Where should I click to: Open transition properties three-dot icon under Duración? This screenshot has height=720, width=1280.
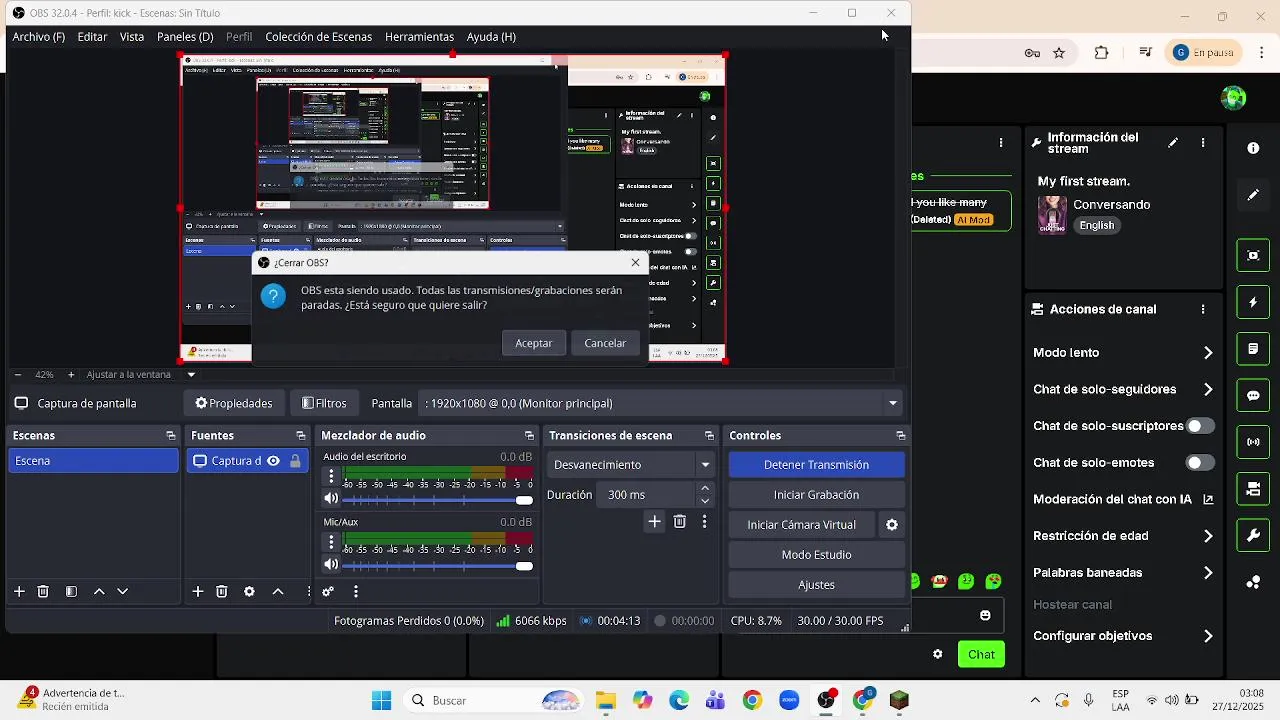tap(705, 522)
